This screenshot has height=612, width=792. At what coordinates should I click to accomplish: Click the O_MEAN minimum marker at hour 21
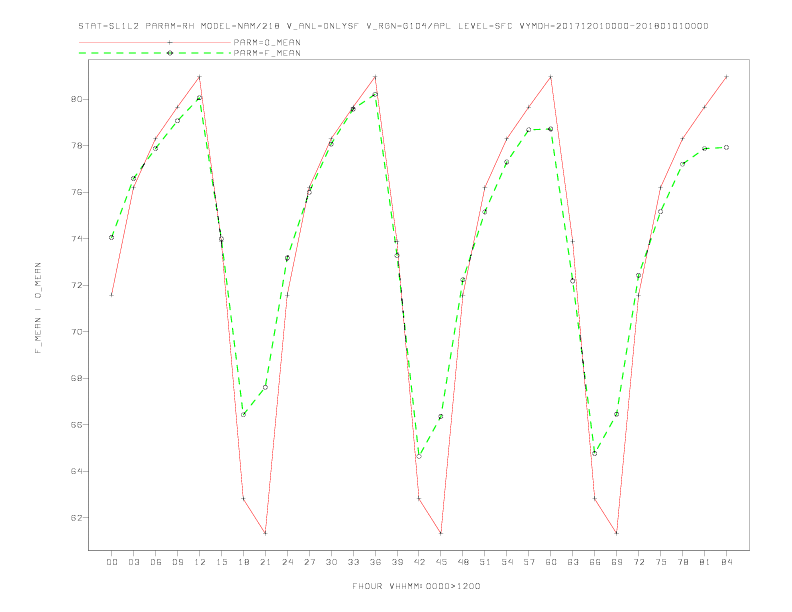pyautogui.click(x=265, y=533)
